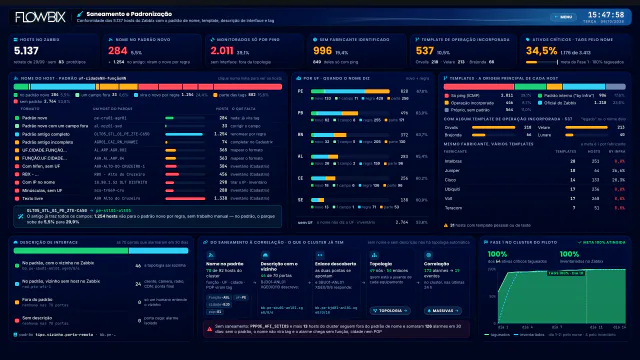Open the TOPOLOGIA button
Viewport: 640px width, 360px height.
tap(390, 311)
